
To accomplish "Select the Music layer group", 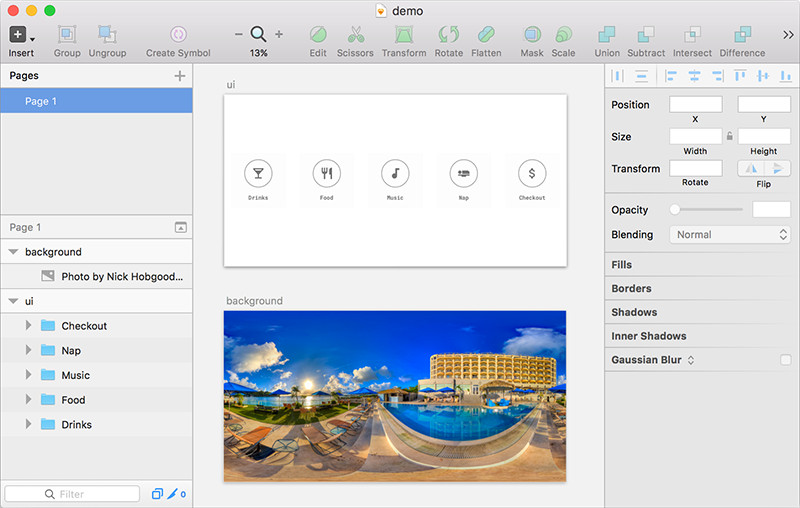I will [x=75, y=375].
